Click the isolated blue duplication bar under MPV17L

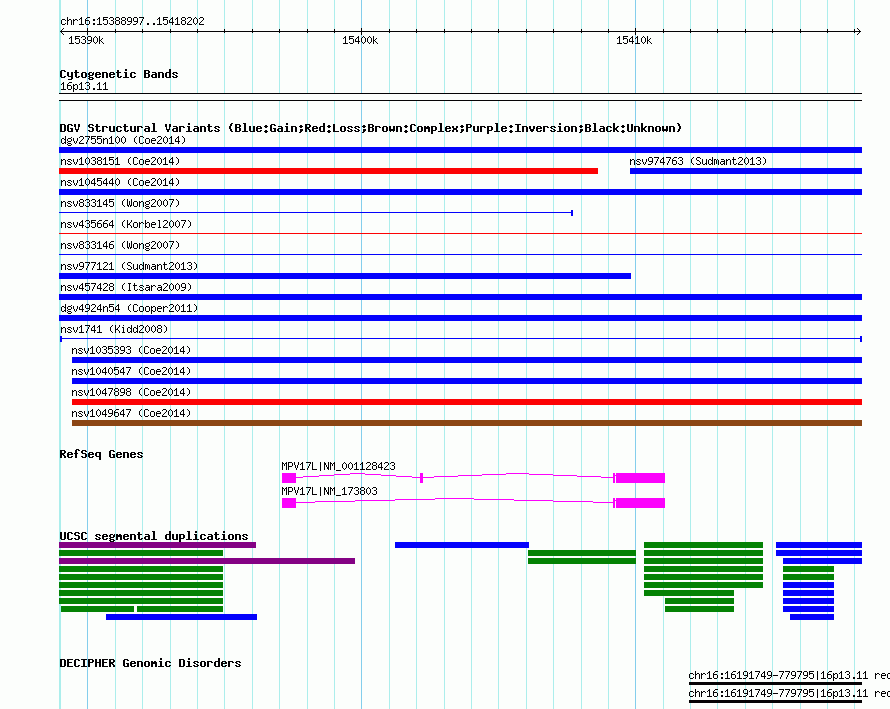point(462,545)
